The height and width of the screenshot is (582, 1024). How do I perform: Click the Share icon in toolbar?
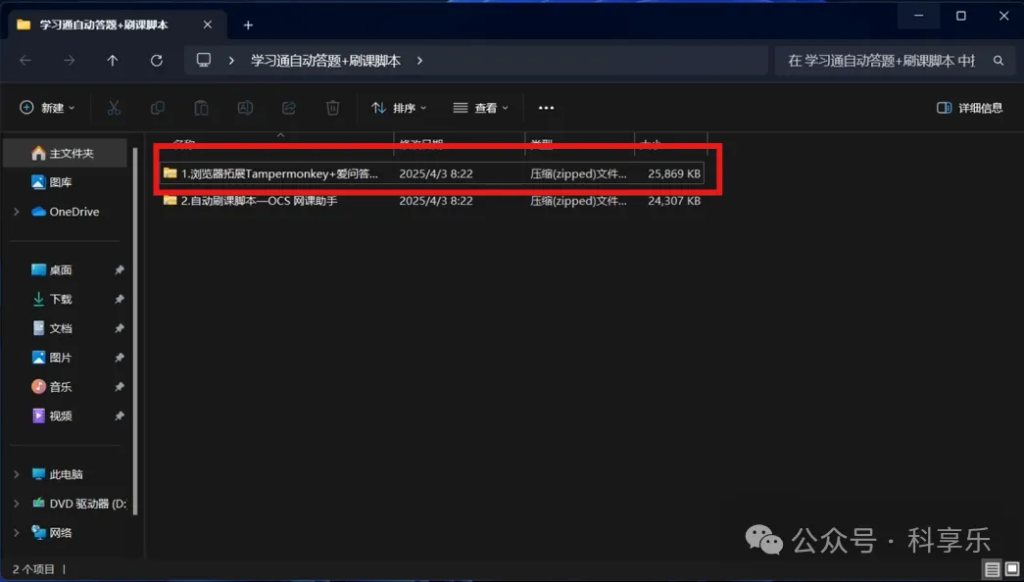[x=289, y=108]
